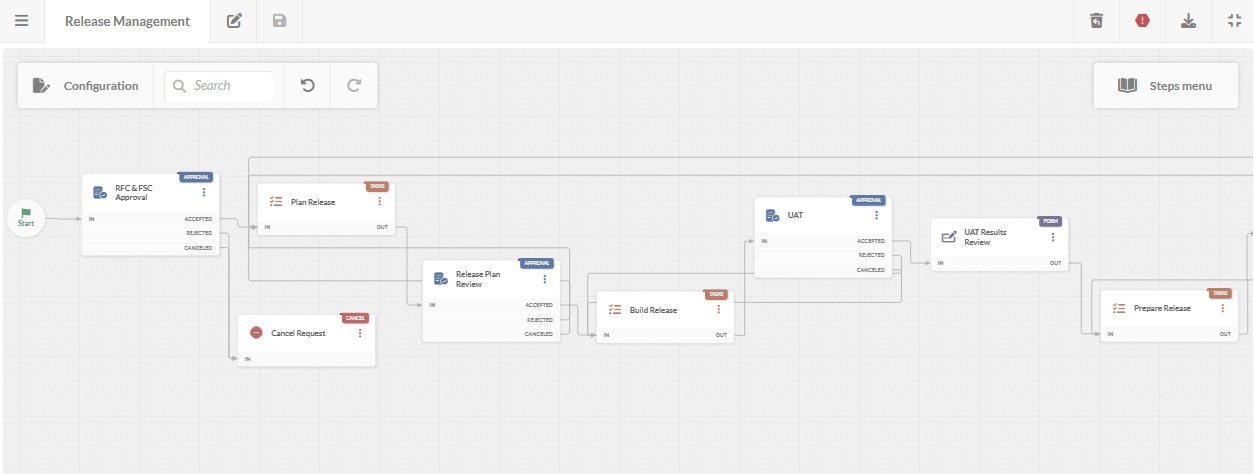Open options menu of RFC & FSC Approval

click(x=204, y=193)
